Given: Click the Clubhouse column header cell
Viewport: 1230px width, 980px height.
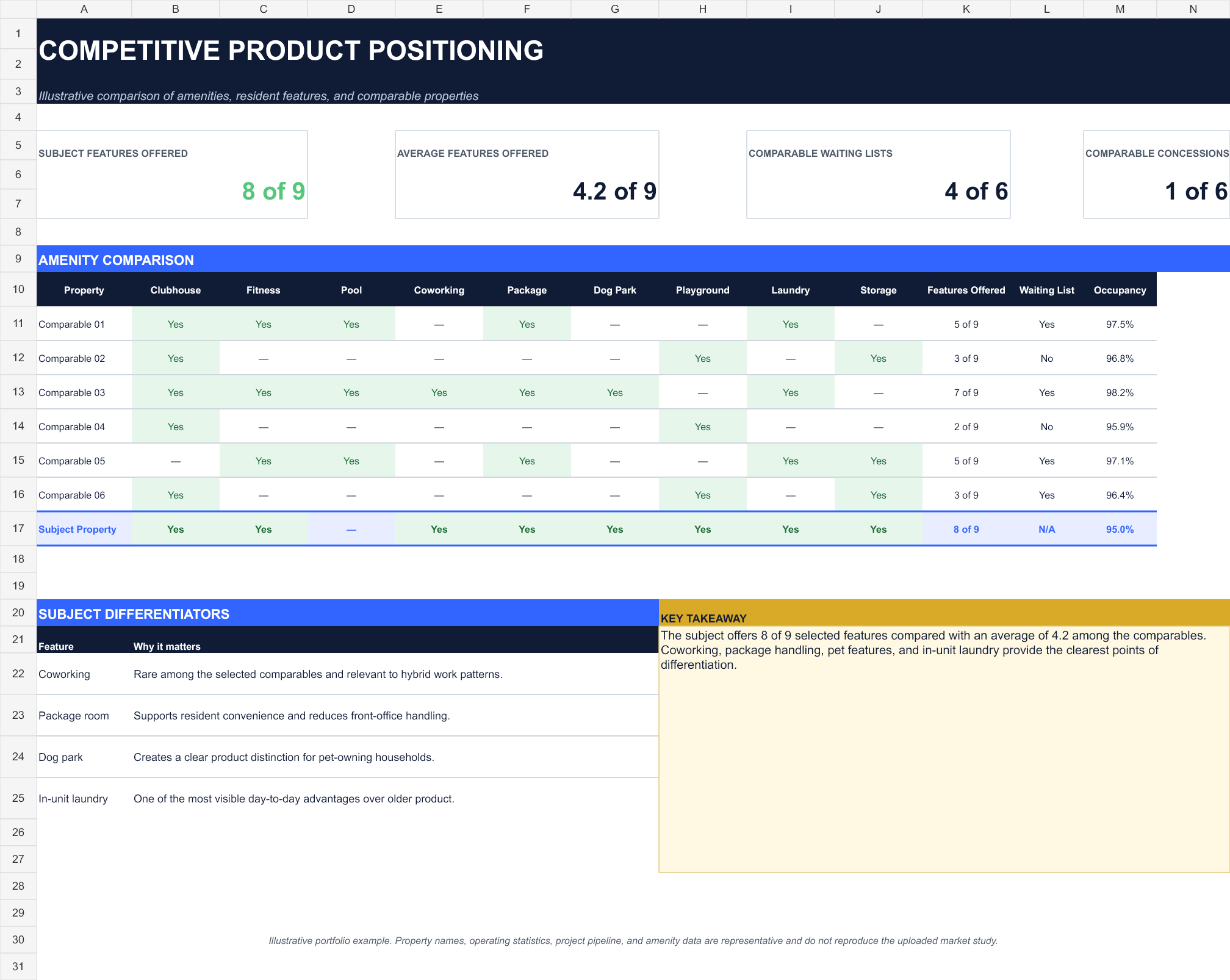Looking at the screenshot, I should (176, 289).
